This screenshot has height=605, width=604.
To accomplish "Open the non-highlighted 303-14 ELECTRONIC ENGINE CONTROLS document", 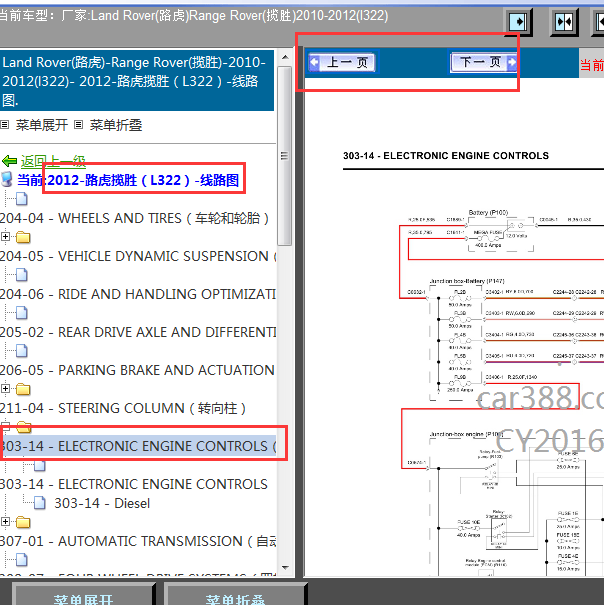I will [134, 484].
